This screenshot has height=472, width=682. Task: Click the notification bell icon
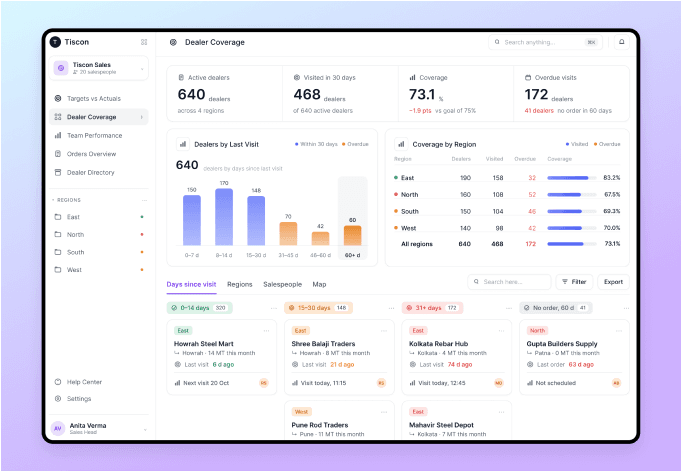coord(622,42)
